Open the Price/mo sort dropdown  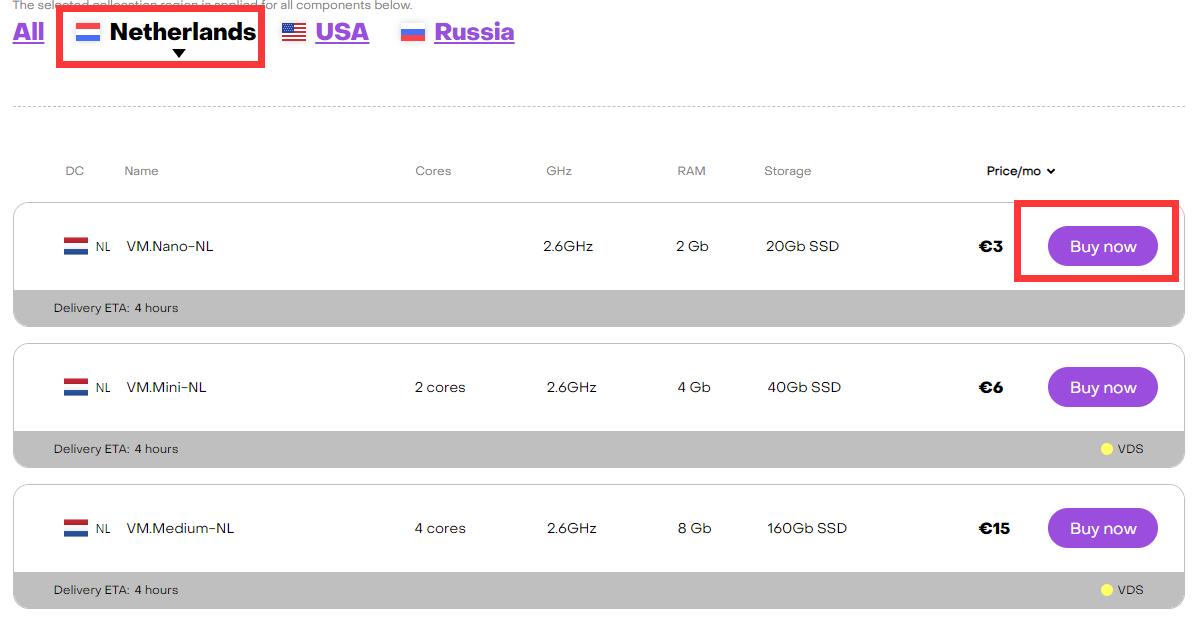click(1020, 171)
